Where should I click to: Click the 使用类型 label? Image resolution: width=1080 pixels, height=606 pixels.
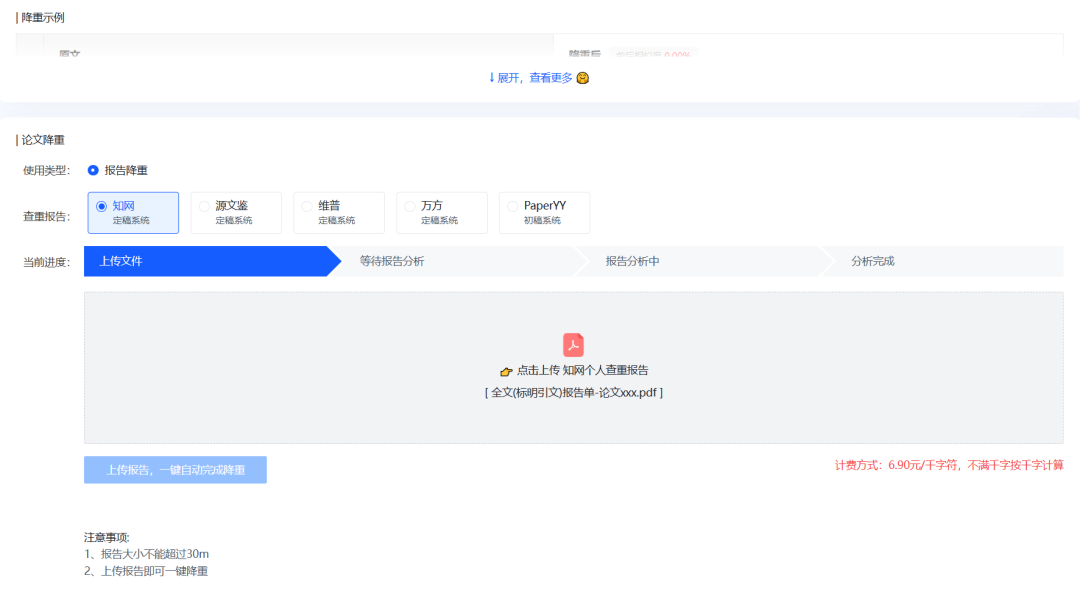46,170
